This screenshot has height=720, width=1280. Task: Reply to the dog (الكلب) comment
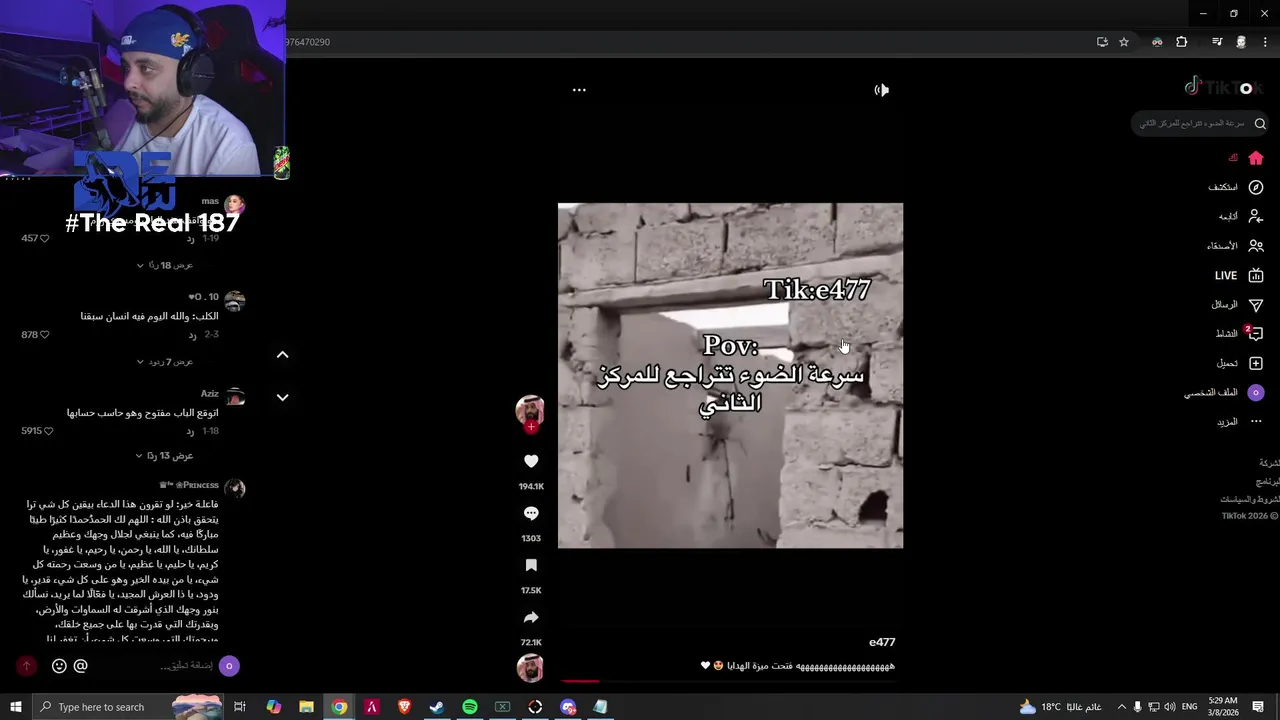191,334
